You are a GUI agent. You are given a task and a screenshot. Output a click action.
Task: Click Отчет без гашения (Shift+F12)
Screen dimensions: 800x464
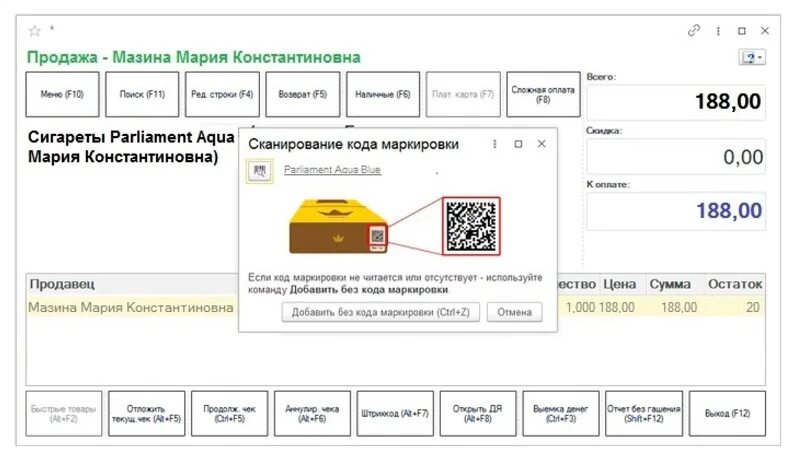click(x=643, y=414)
